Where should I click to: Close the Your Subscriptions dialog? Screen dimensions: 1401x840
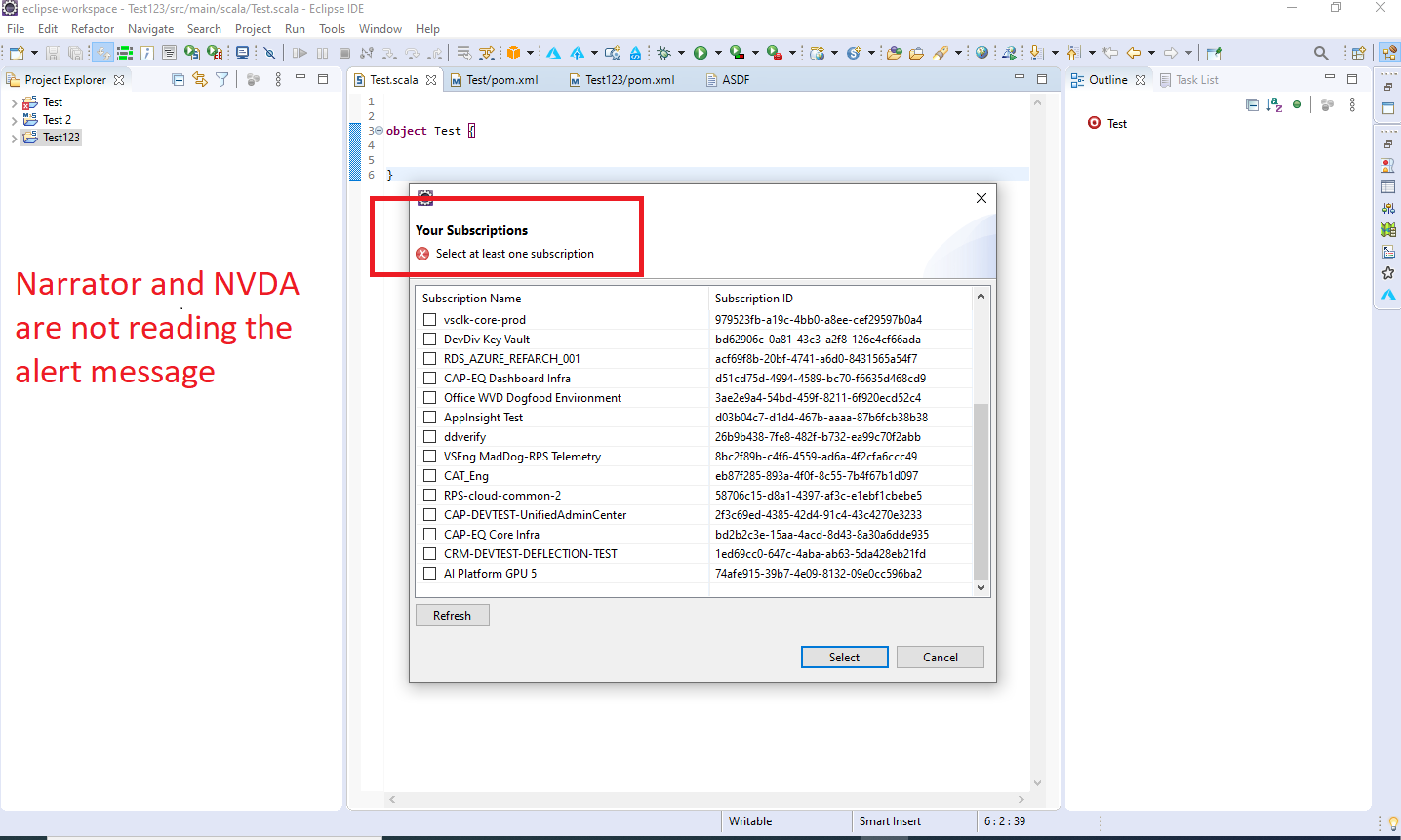tap(981, 198)
